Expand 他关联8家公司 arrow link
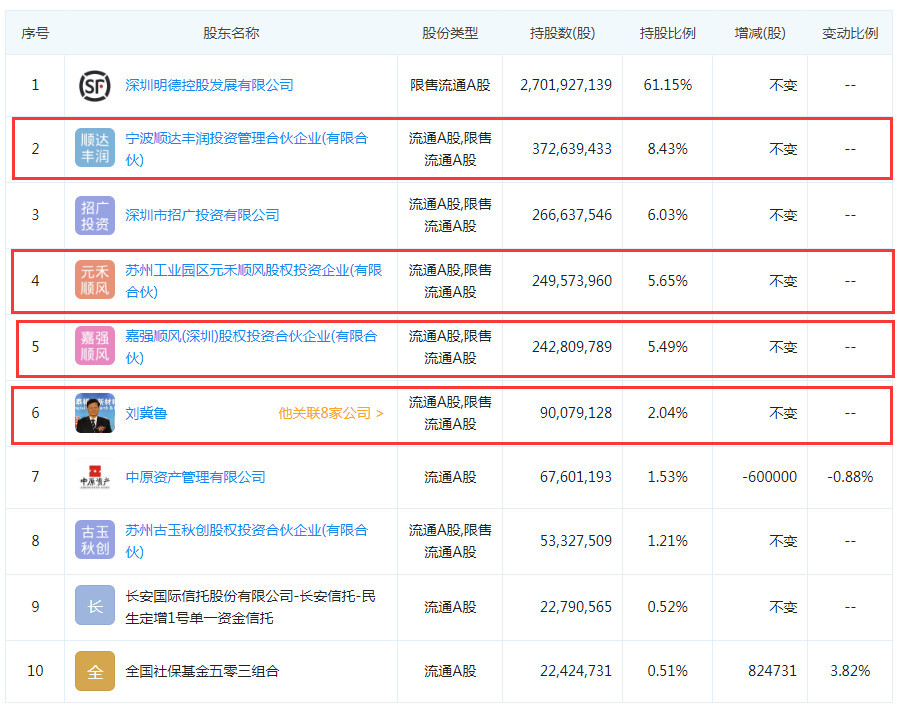909x716 pixels. click(331, 413)
